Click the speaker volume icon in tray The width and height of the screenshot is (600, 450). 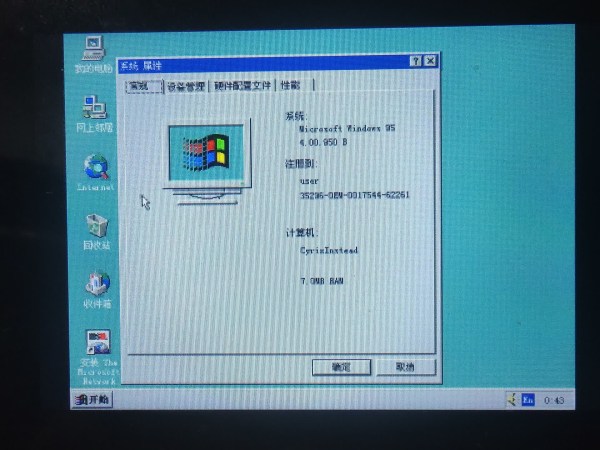tap(510, 400)
